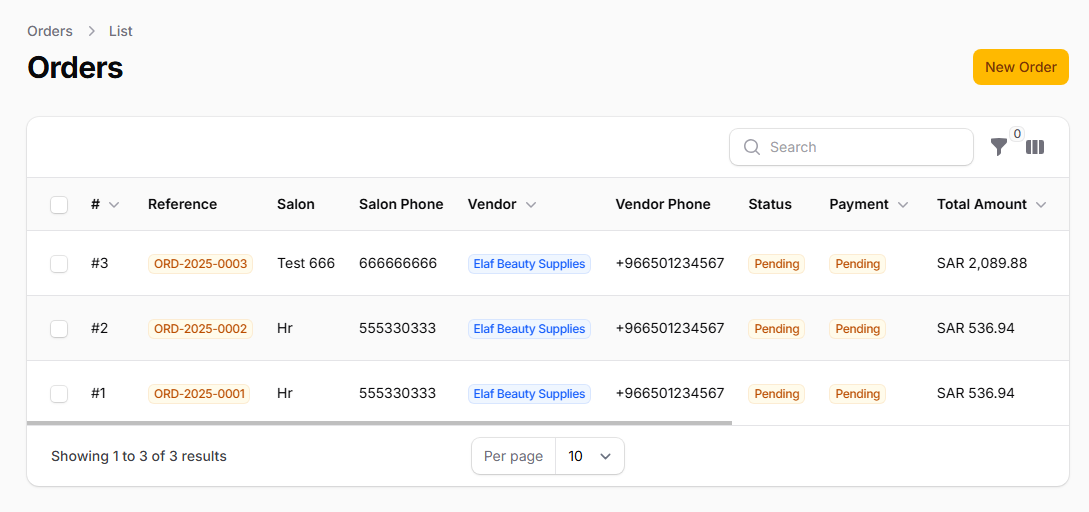Sort by Total Amount column arrow

click(1041, 205)
